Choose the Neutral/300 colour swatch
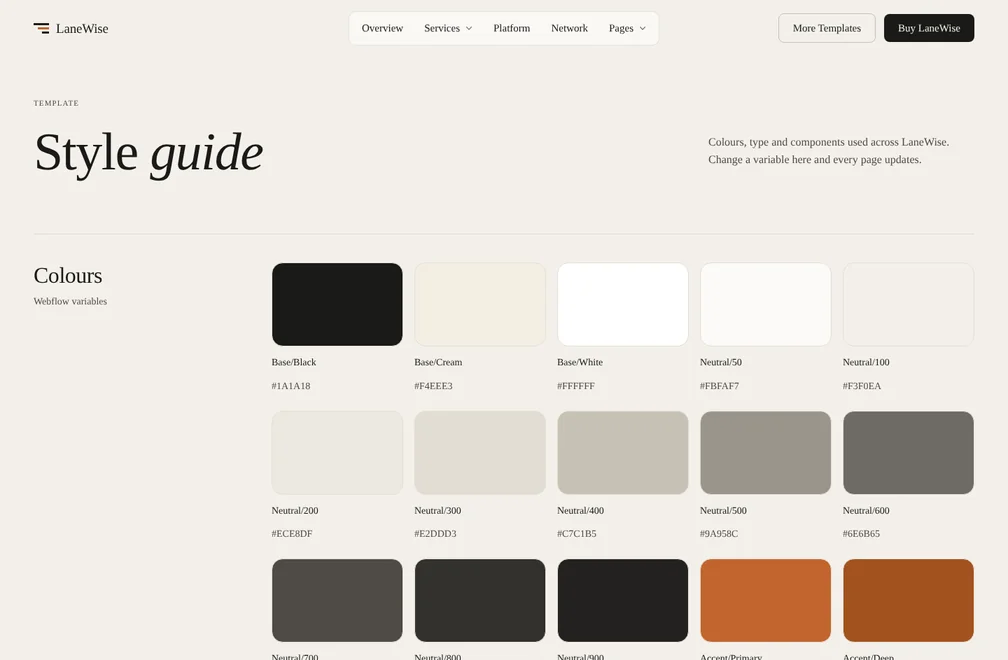This screenshot has height=660, width=1008. pyautogui.click(x=480, y=452)
